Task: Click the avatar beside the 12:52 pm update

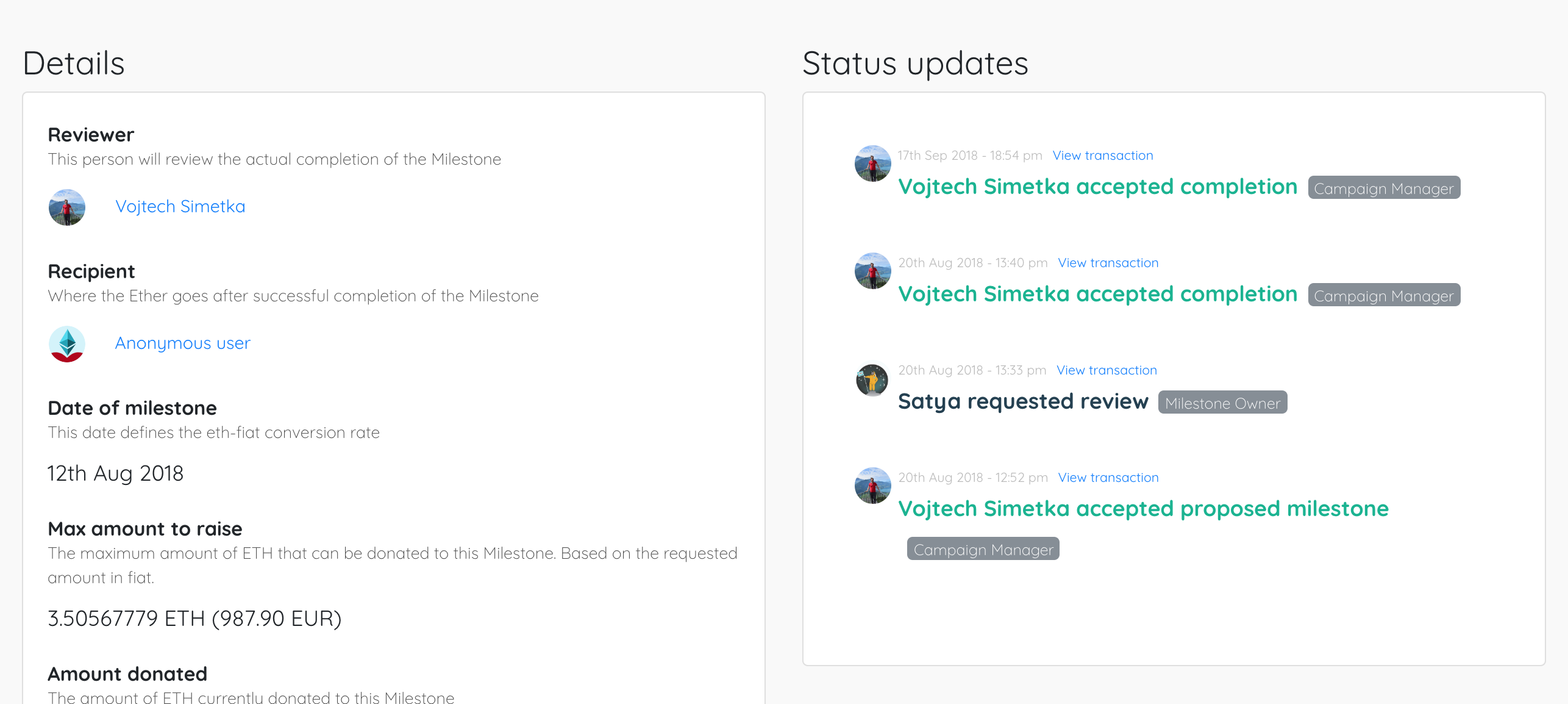Action: click(x=873, y=486)
